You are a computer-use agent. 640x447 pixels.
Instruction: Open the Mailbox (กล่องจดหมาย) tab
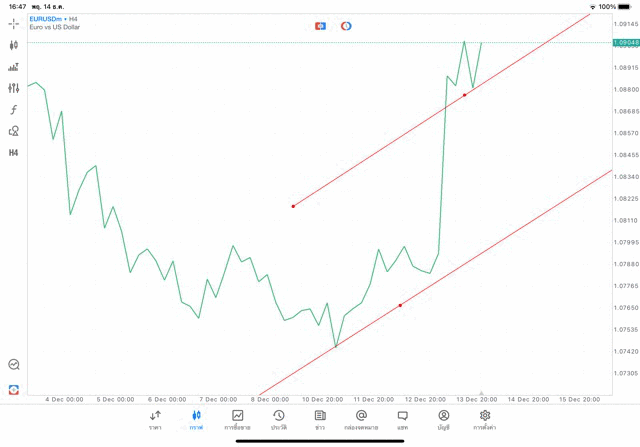tap(361, 419)
